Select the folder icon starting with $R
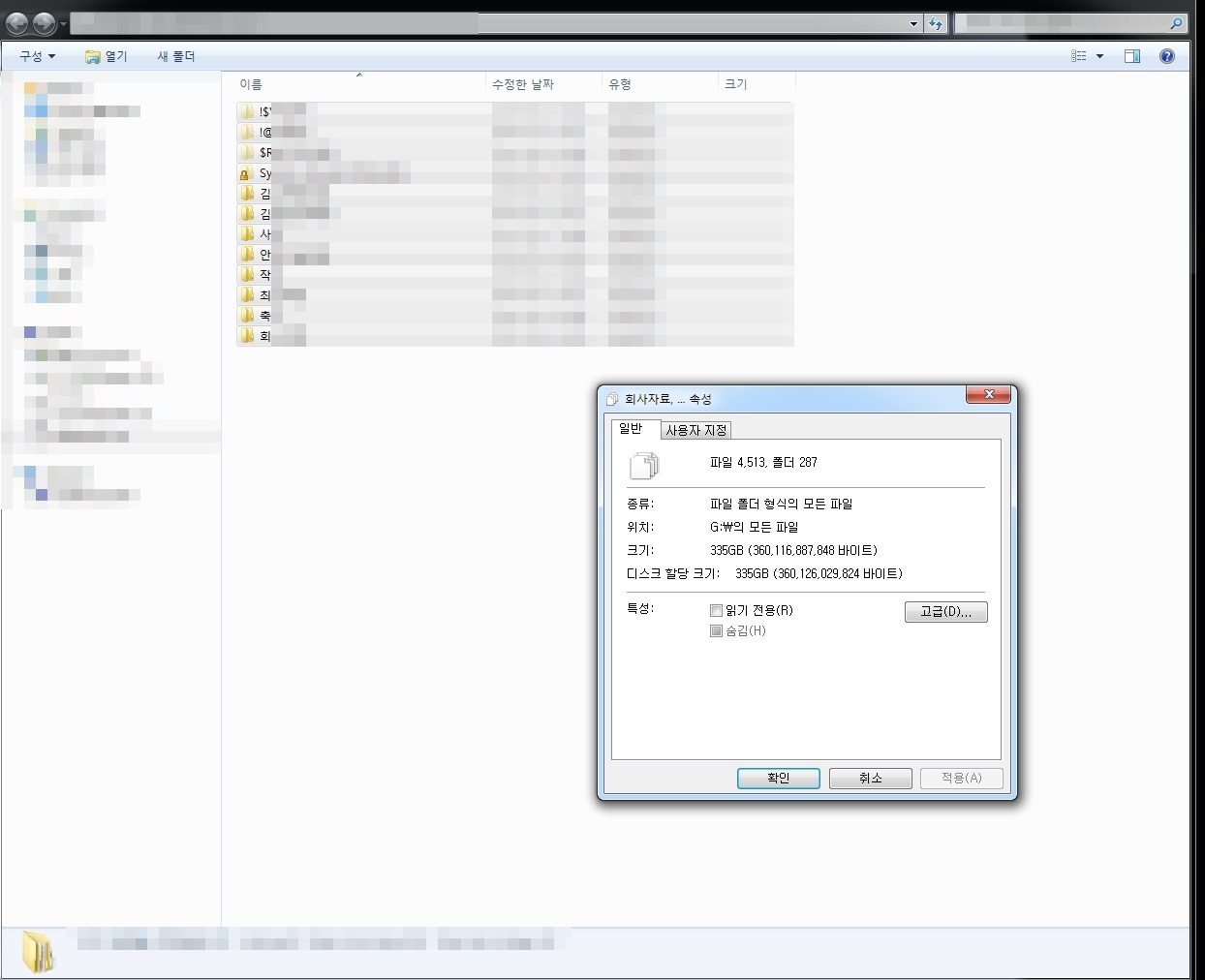Viewport: 1205px width, 980px height. [x=247, y=152]
